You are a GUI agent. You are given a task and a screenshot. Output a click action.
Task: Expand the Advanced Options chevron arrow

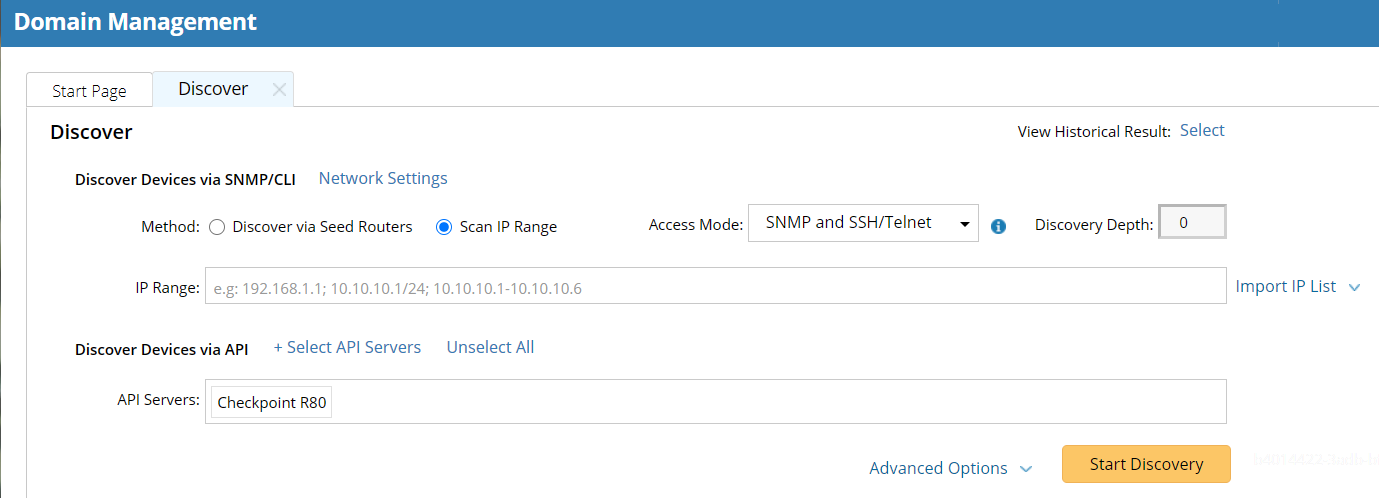pos(1025,469)
